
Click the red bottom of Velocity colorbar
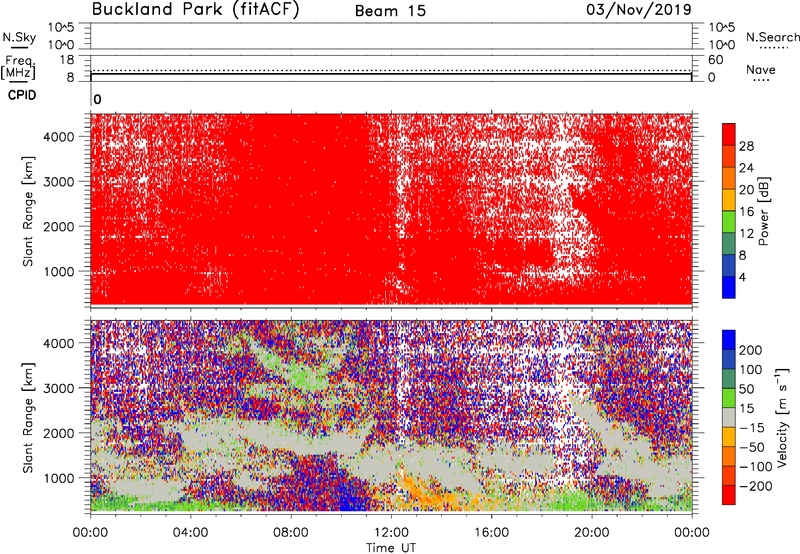click(729, 495)
